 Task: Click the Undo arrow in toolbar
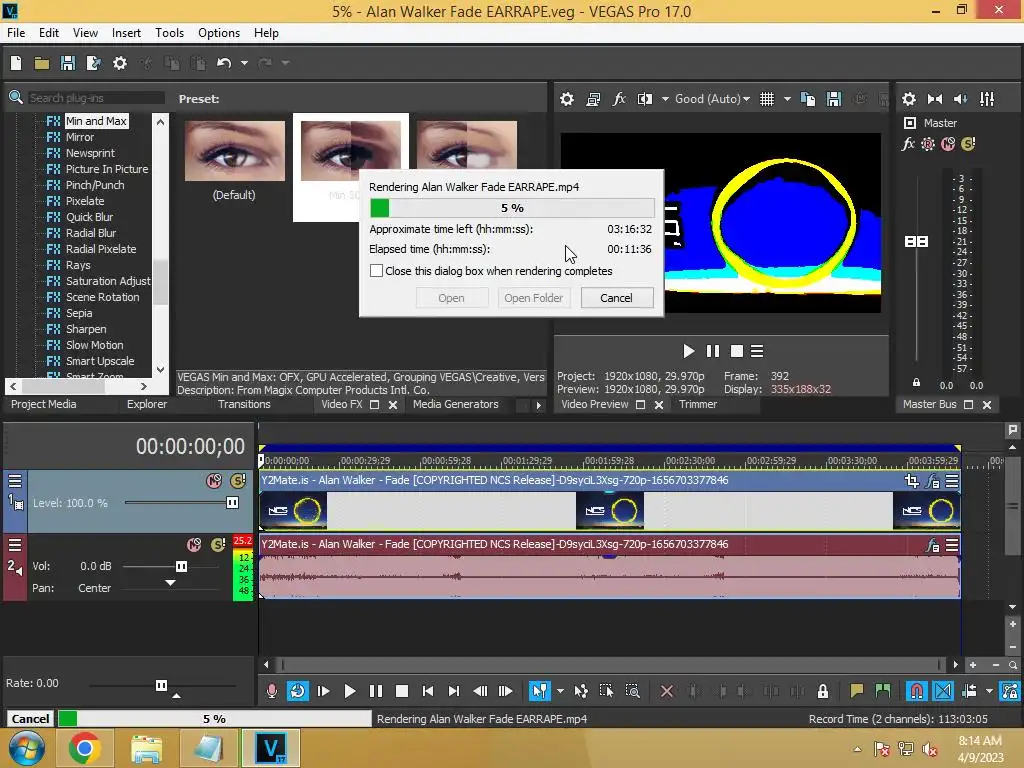[x=224, y=63]
